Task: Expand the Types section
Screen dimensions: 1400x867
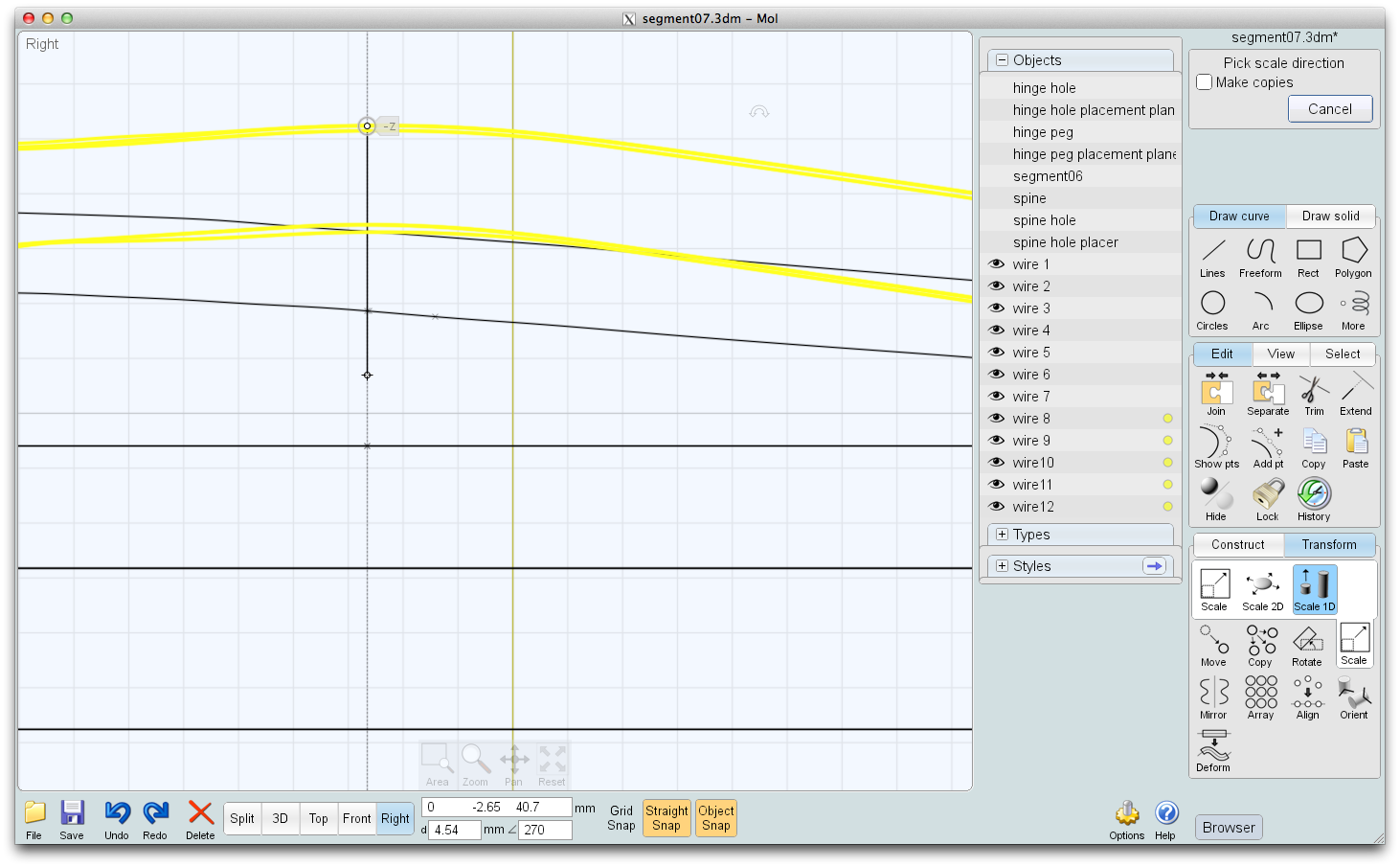Action: click(x=1003, y=535)
